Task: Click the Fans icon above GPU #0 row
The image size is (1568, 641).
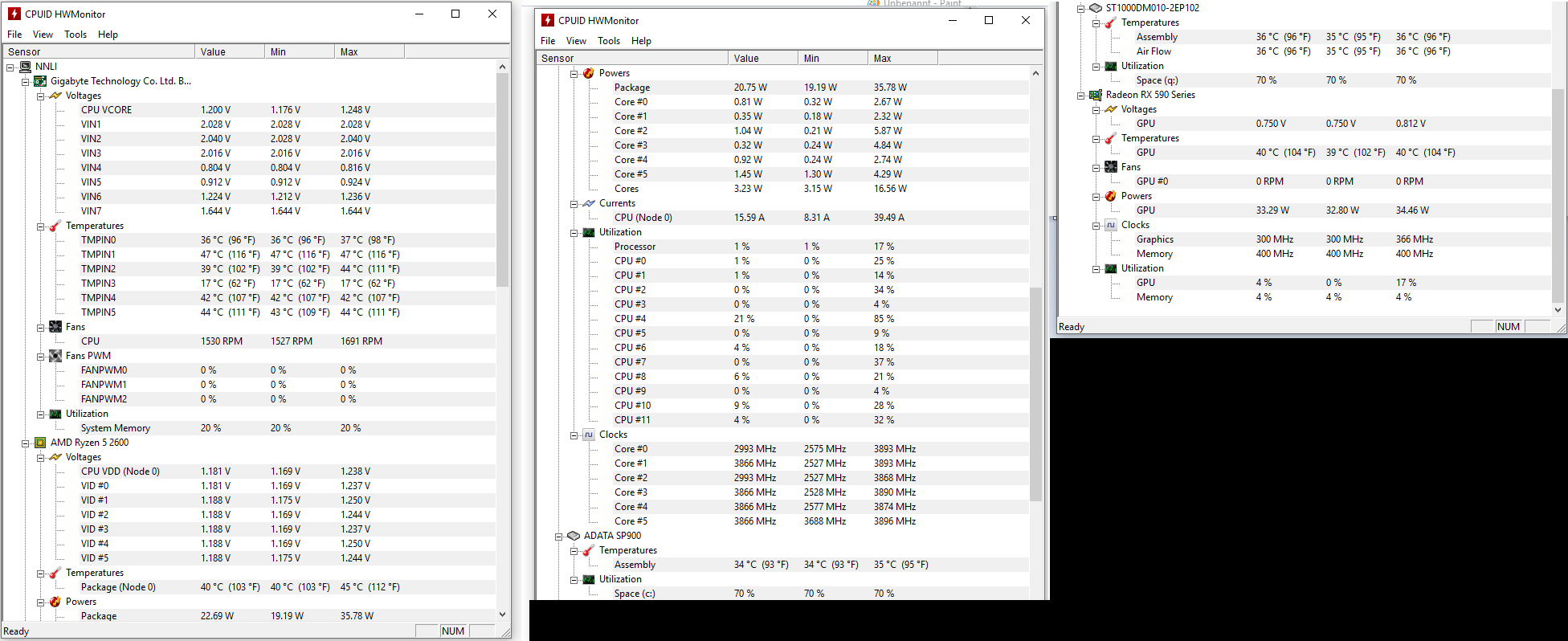Action: click(1111, 167)
